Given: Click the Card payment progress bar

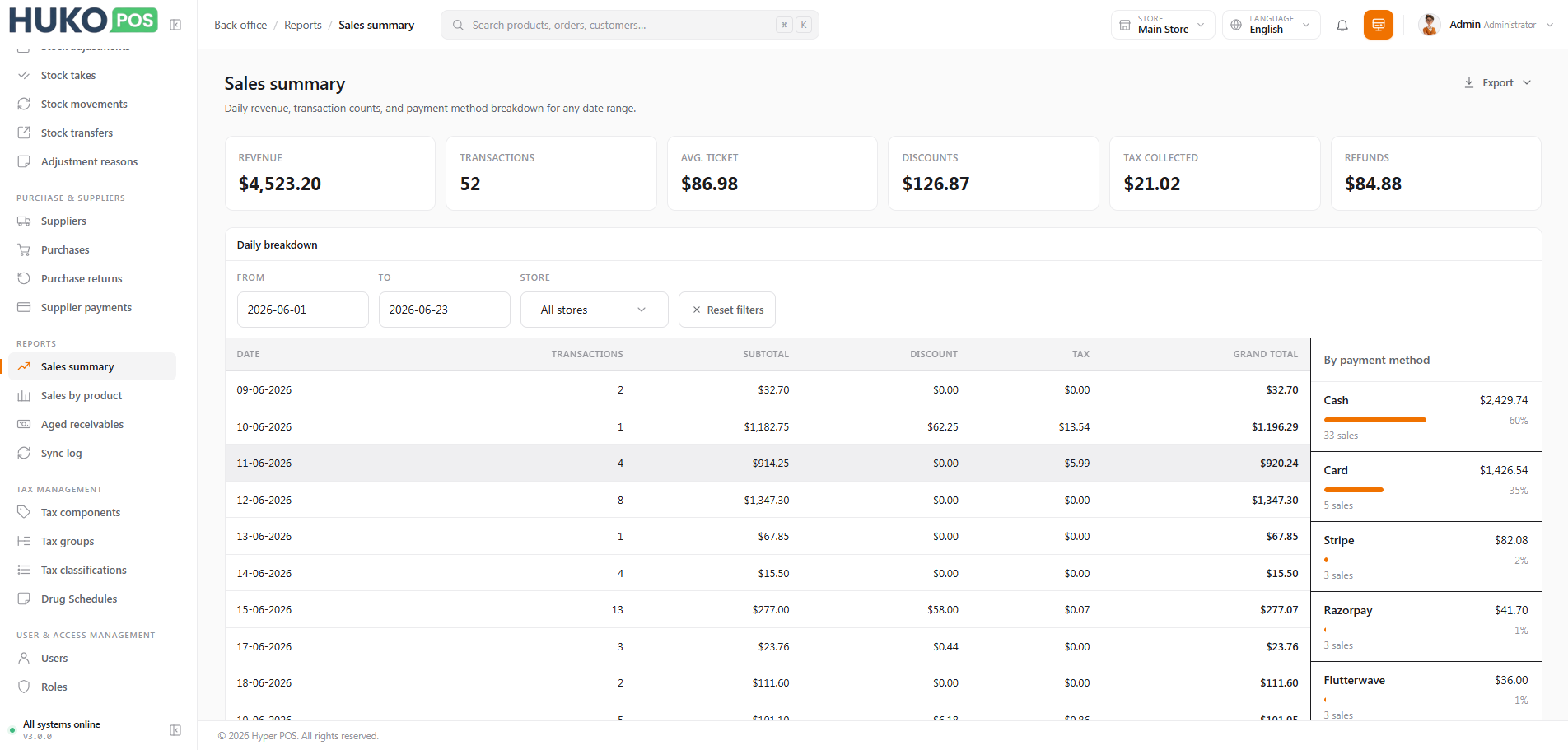Looking at the screenshot, I should pos(1353,490).
